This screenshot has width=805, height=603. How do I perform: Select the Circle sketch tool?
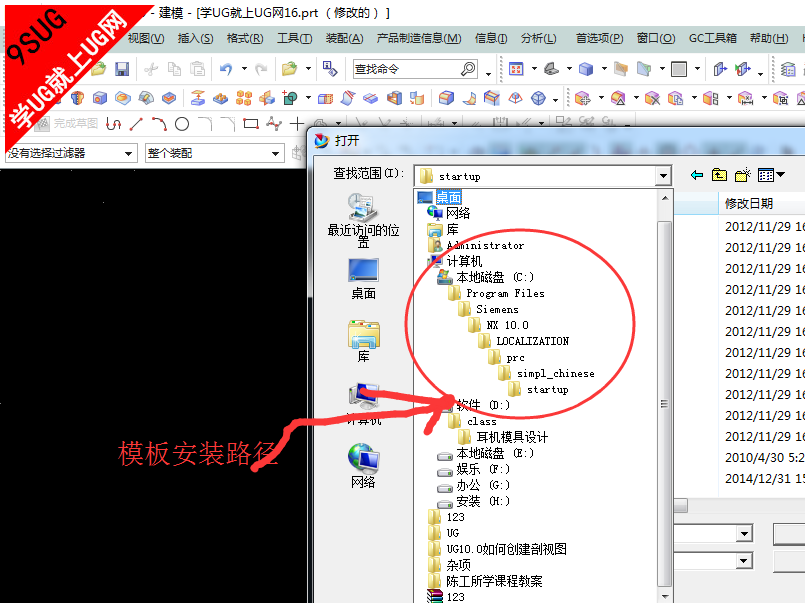182,124
